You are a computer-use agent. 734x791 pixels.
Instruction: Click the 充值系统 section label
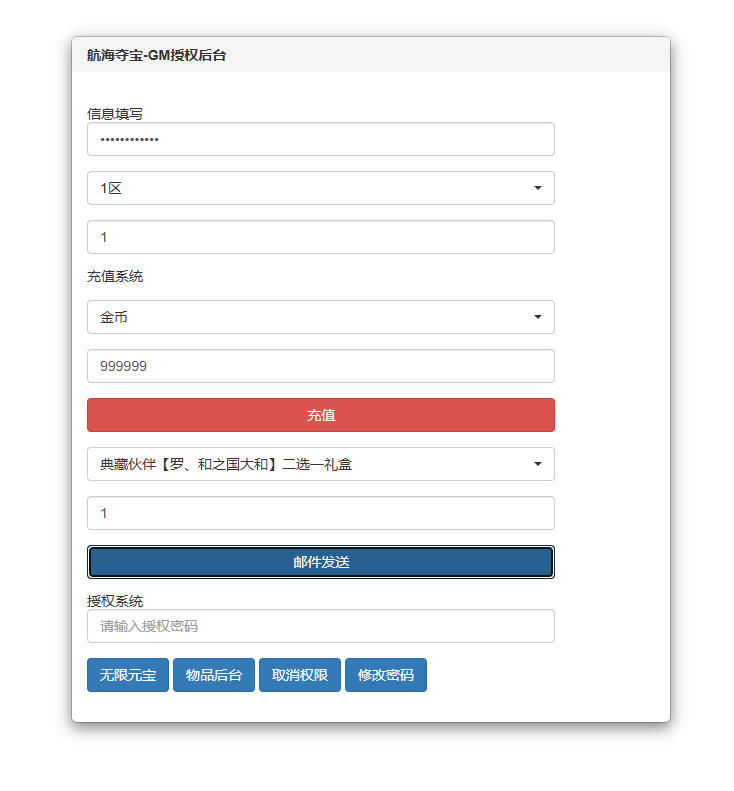(x=115, y=276)
